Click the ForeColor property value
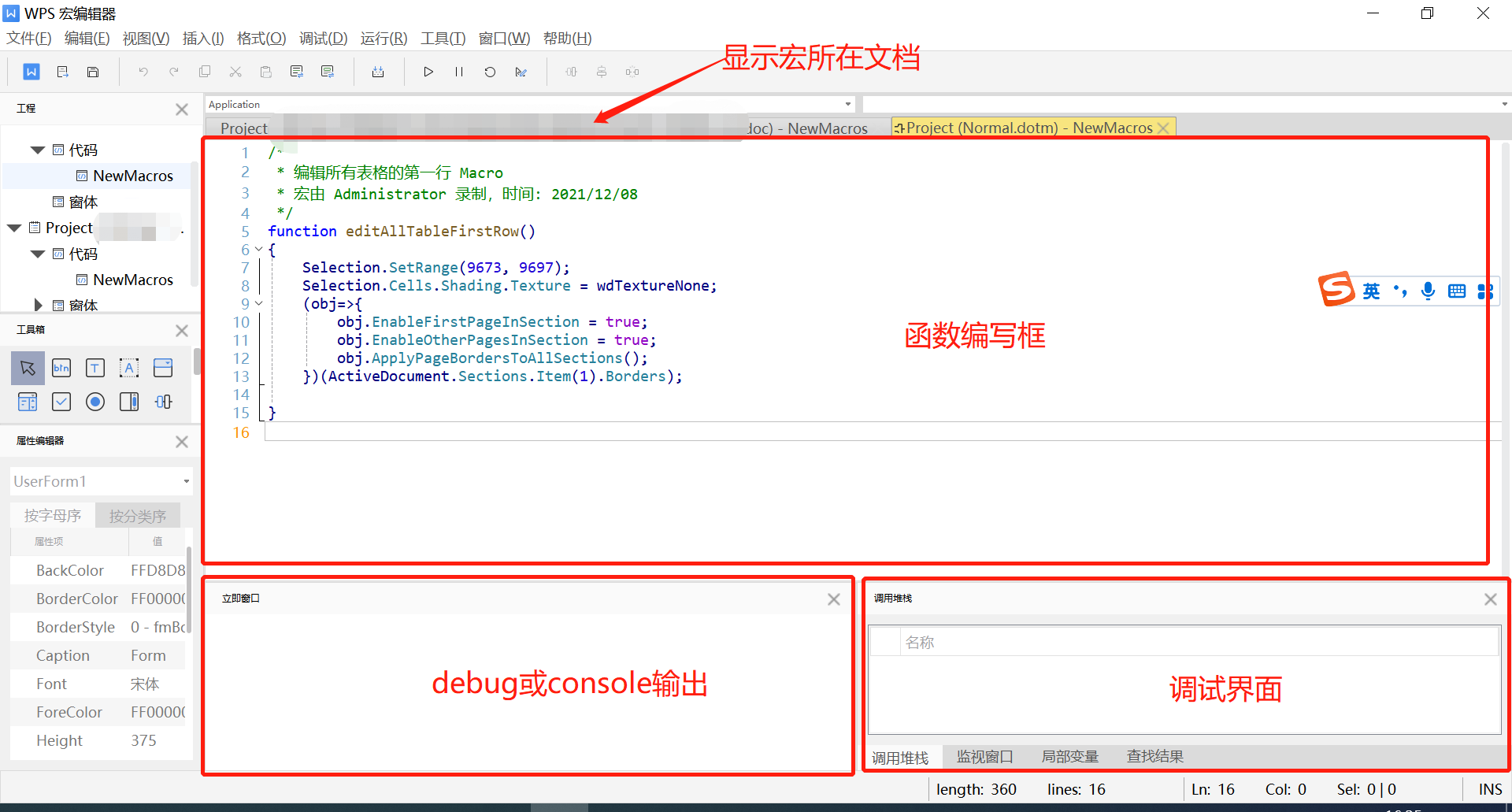 pyautogui.click(x=157, y=712)
